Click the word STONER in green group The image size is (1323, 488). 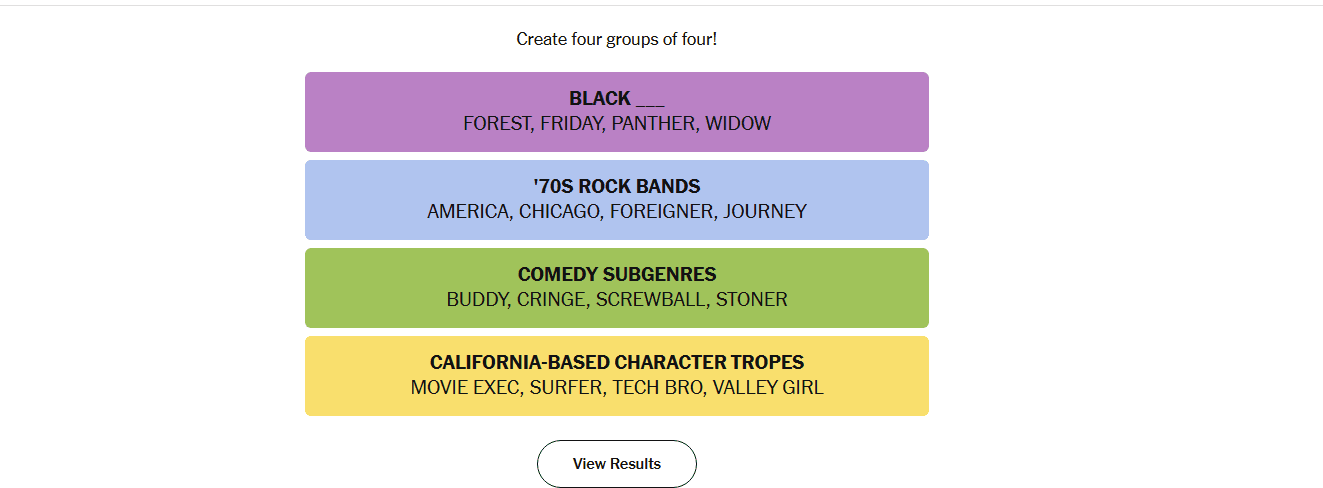point(751,300)
